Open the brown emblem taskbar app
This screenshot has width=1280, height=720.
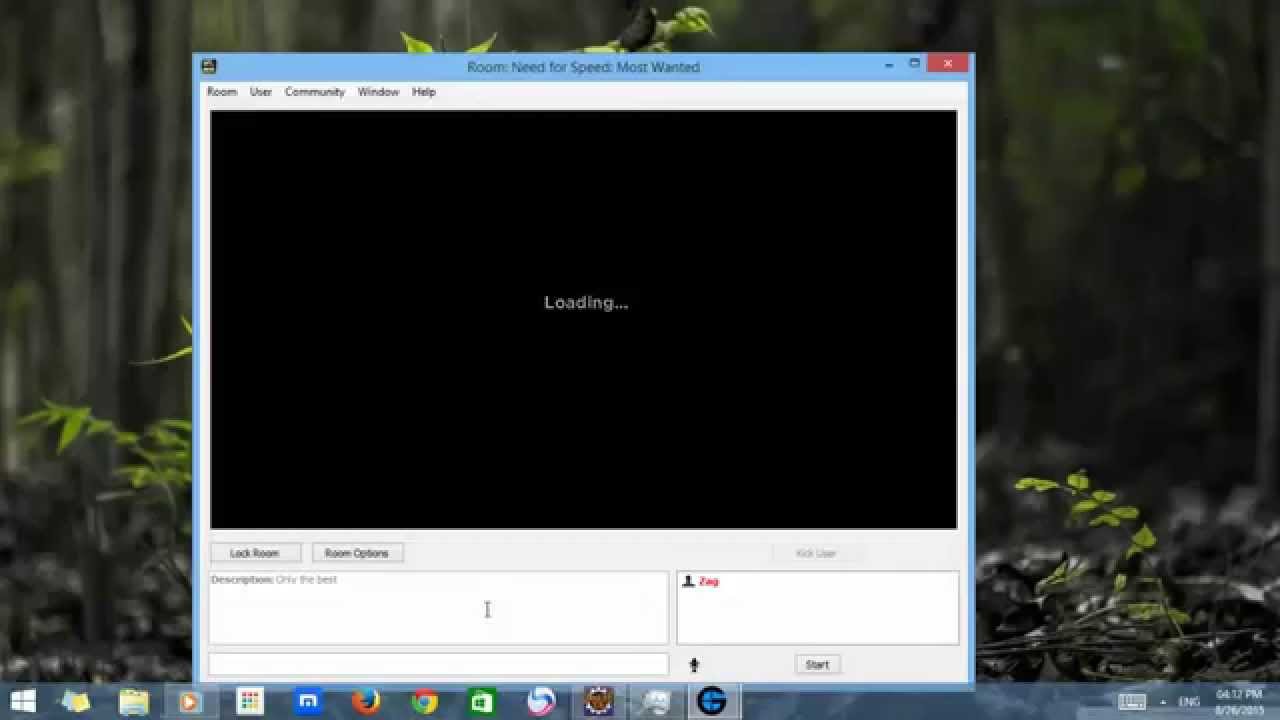click(x=598, y=702)
